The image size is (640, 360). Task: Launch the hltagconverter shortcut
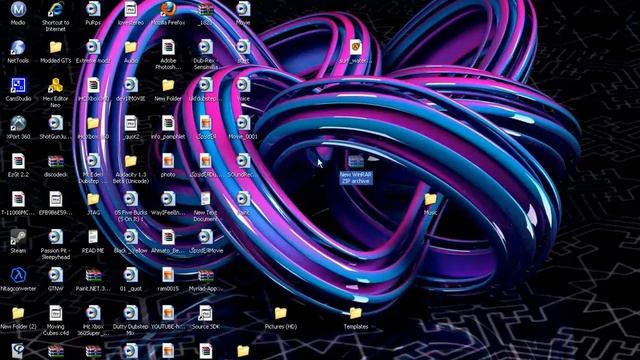[18, 275]
